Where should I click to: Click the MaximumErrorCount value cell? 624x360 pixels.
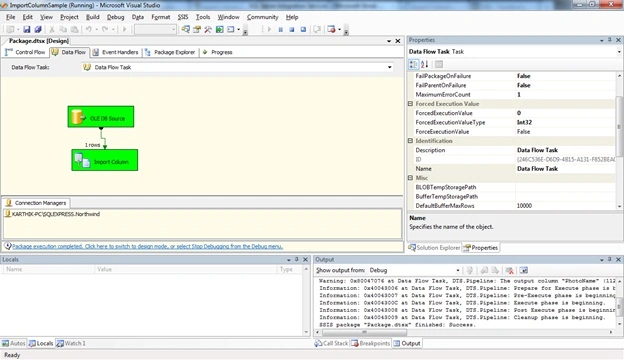[x=565, y=95]
